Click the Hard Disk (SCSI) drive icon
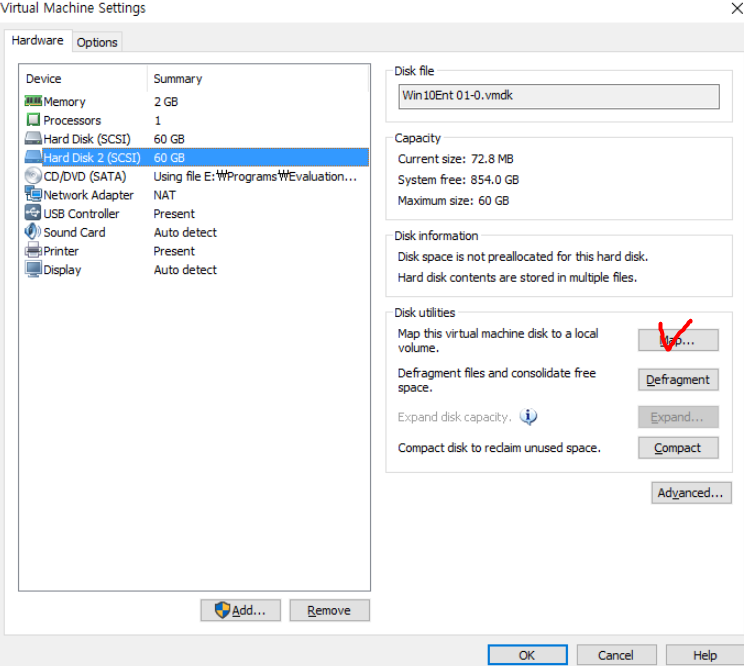Viewport: 744px width, 666px height. [x=33, y=139]
